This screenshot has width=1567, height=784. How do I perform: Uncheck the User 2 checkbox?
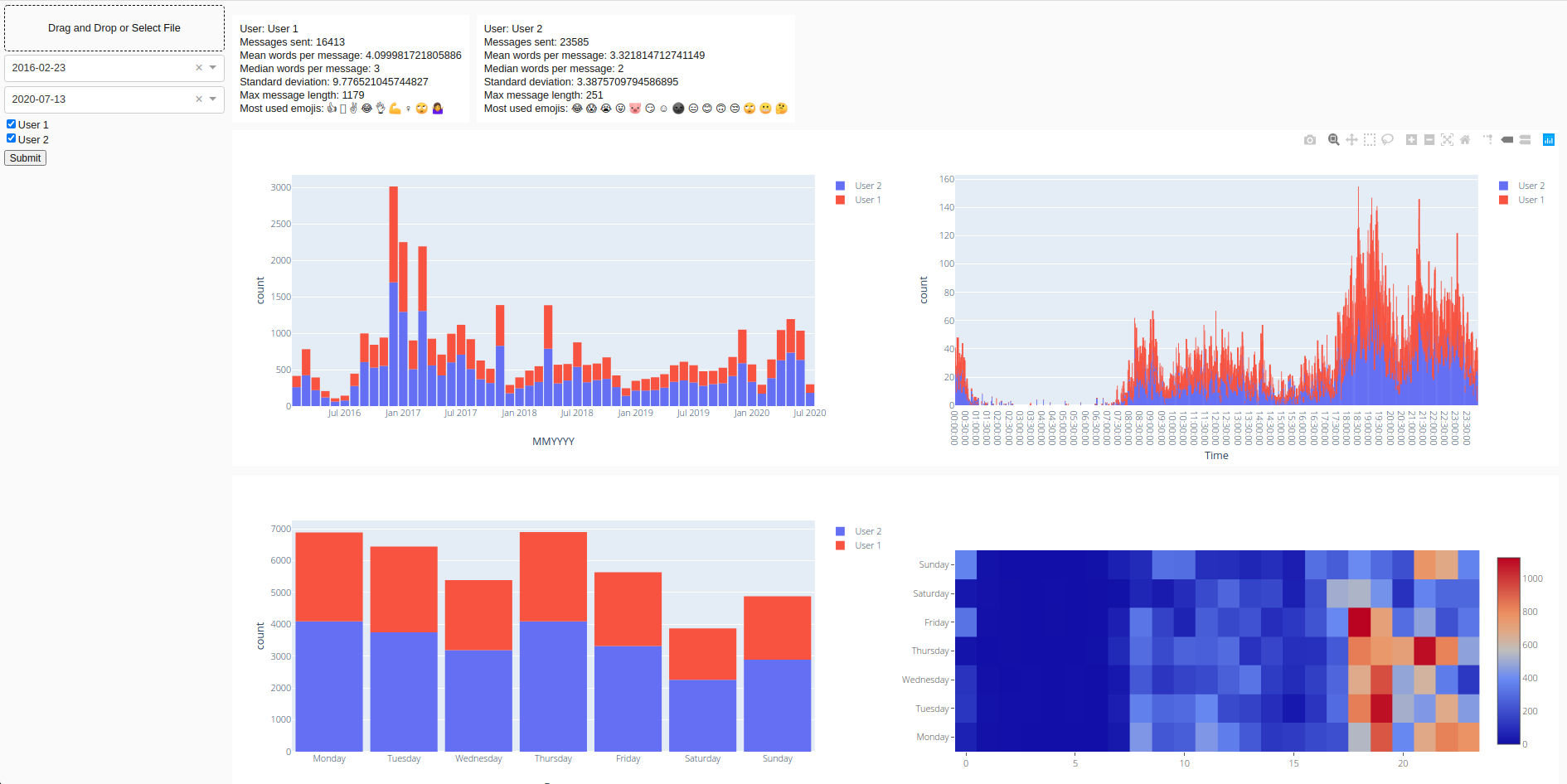[12, 138]
